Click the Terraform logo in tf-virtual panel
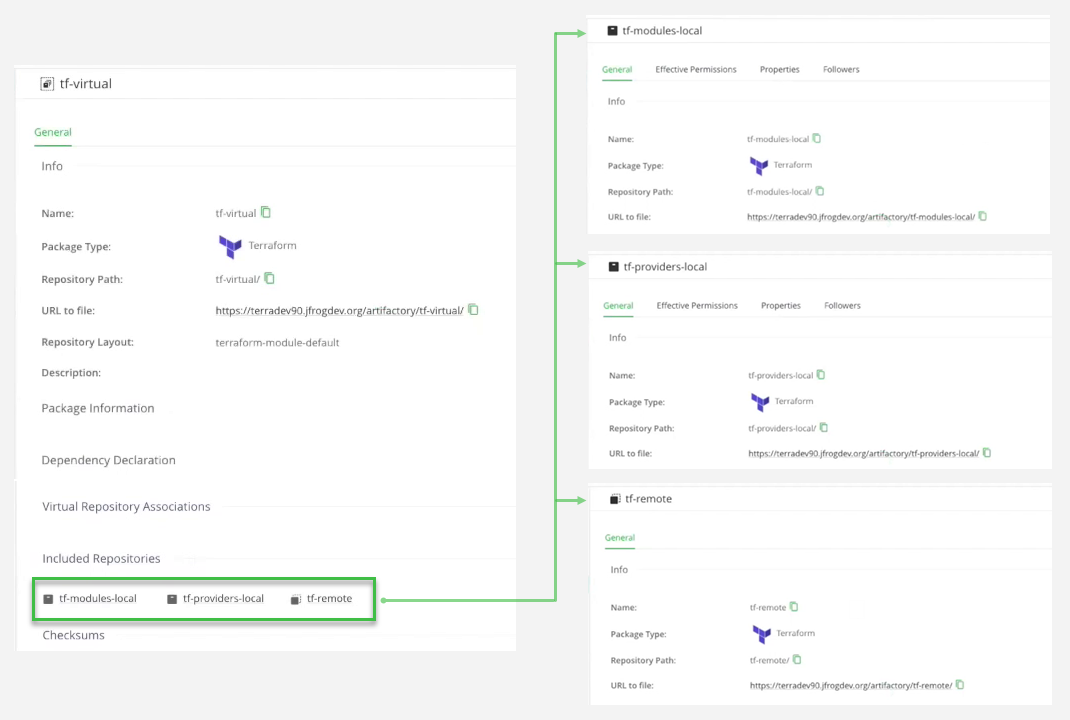The image size is (1070, 720). pyautogui.click(x=230, y=246)
